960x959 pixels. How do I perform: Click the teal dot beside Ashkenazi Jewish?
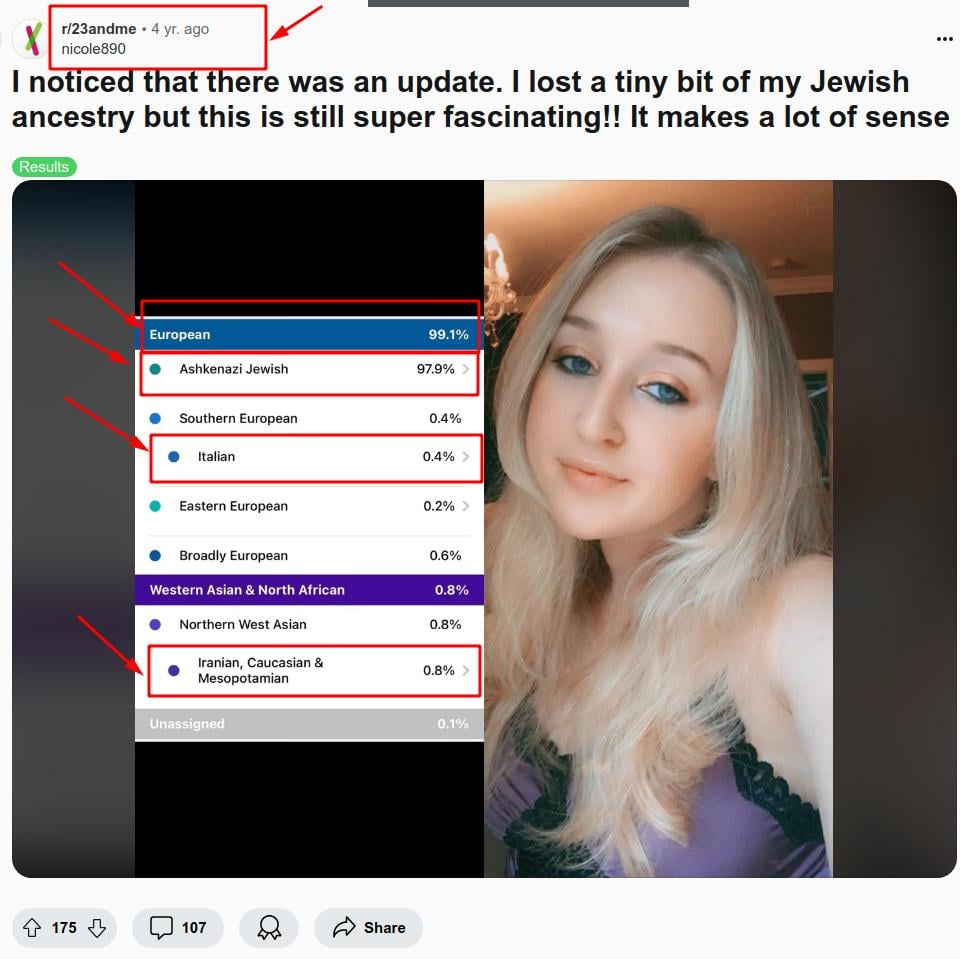pos(155,369)
